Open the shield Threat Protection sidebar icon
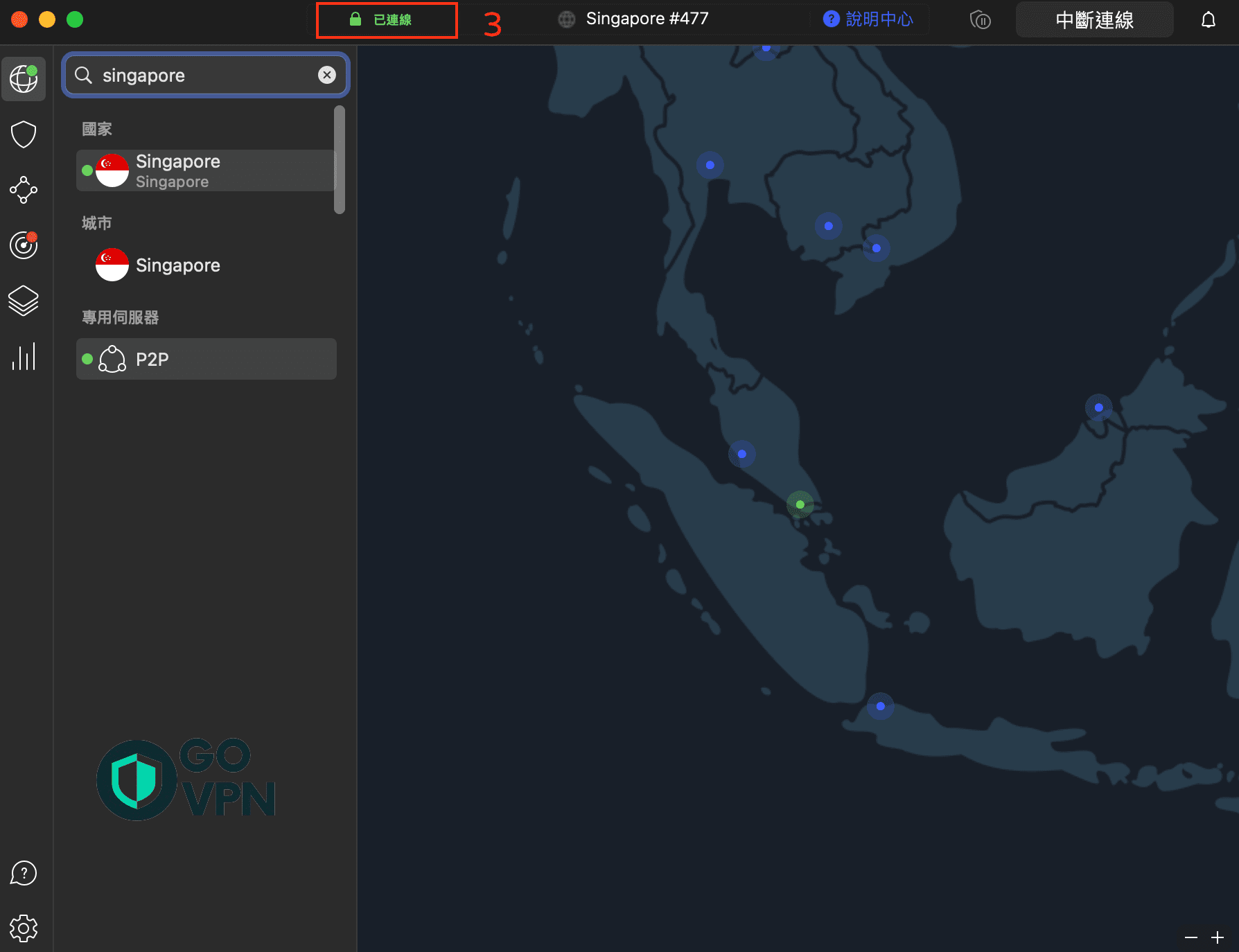 24,134
